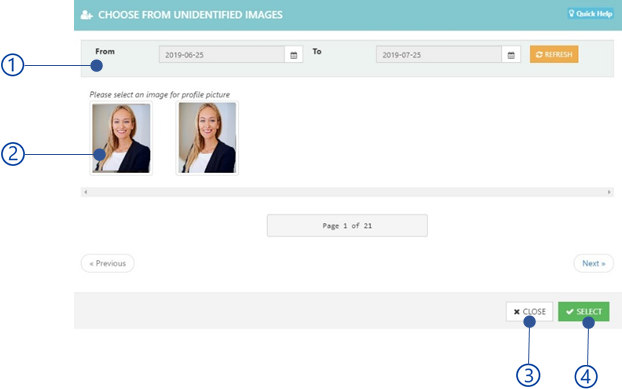Click the To label
This screenshot has width=622, height=389.
tap(317, 52)
